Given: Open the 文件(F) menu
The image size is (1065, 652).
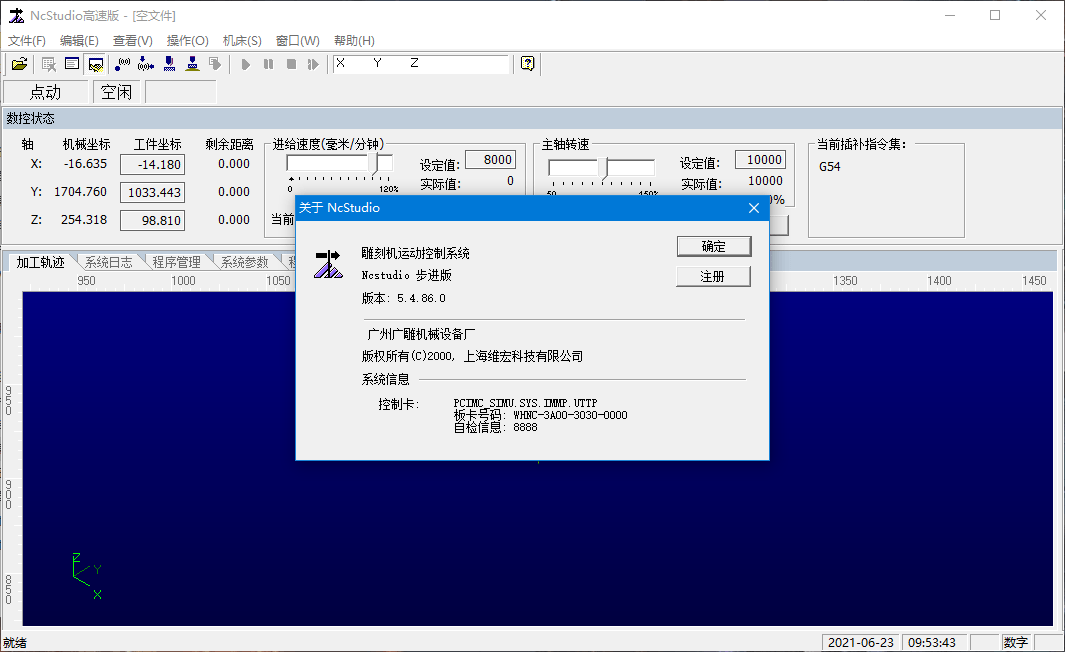Looking at the screenshot, I should pos(26,41).
